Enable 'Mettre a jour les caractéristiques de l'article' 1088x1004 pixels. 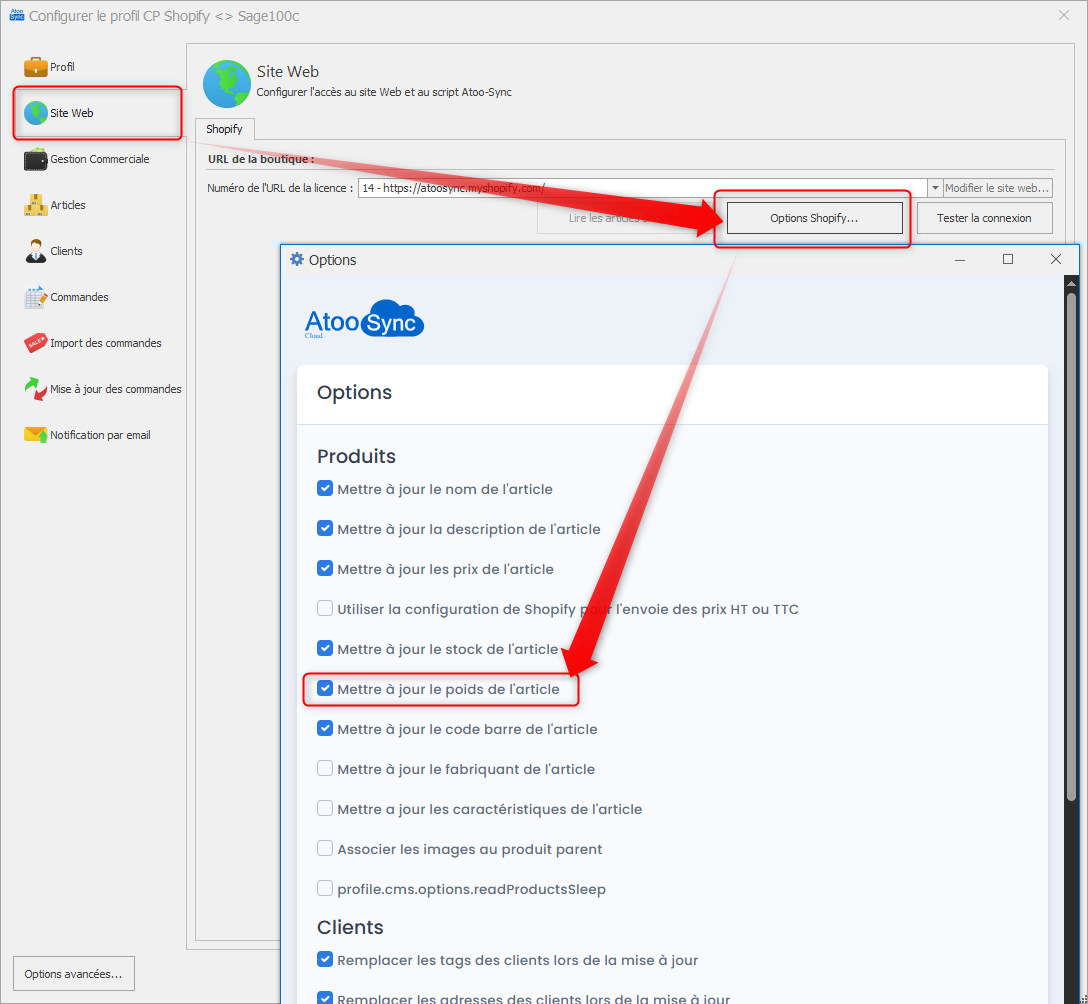pyautogui.click(x=325, y=808)
